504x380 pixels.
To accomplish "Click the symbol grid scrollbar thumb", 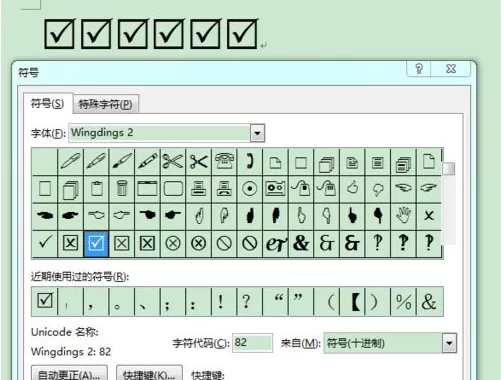I will pos(449,168).
